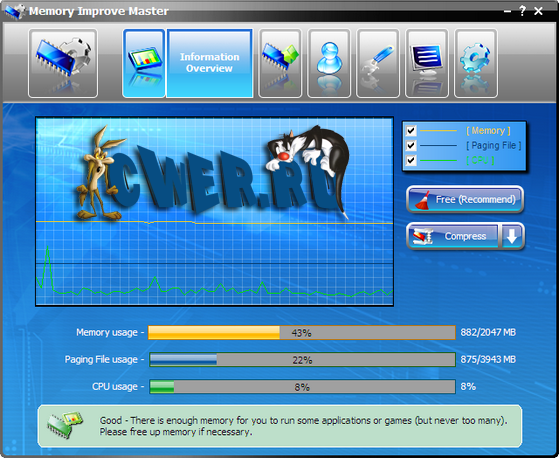Open the blue user figure icon

coord(329,63)
